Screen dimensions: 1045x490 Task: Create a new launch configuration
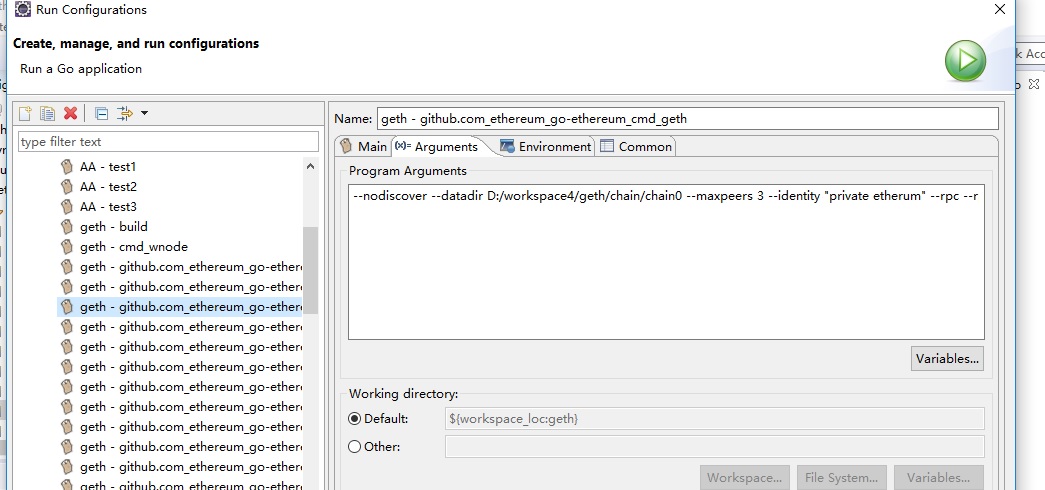(25, 113)
